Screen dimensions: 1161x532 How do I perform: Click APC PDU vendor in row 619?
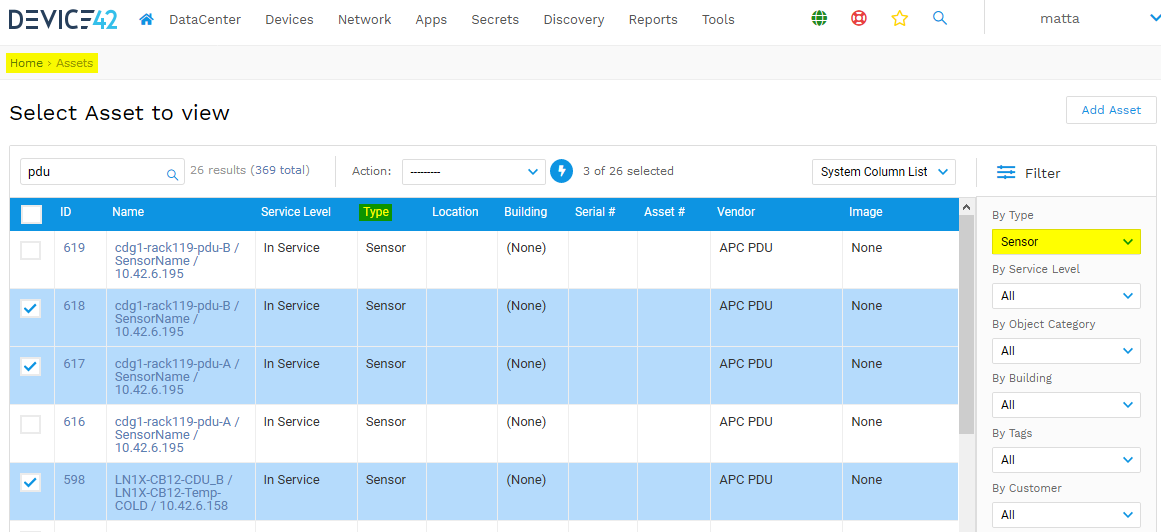click(746, 247)
